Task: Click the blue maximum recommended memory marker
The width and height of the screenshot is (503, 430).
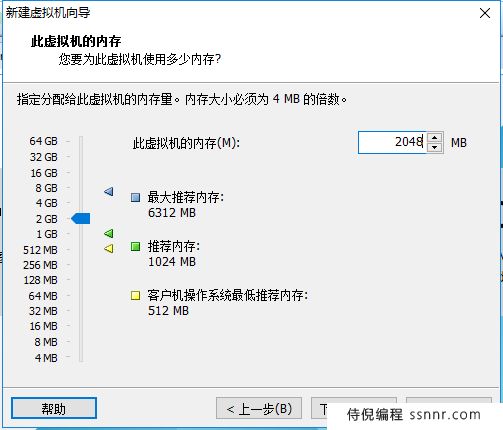Action: (109, 191)
